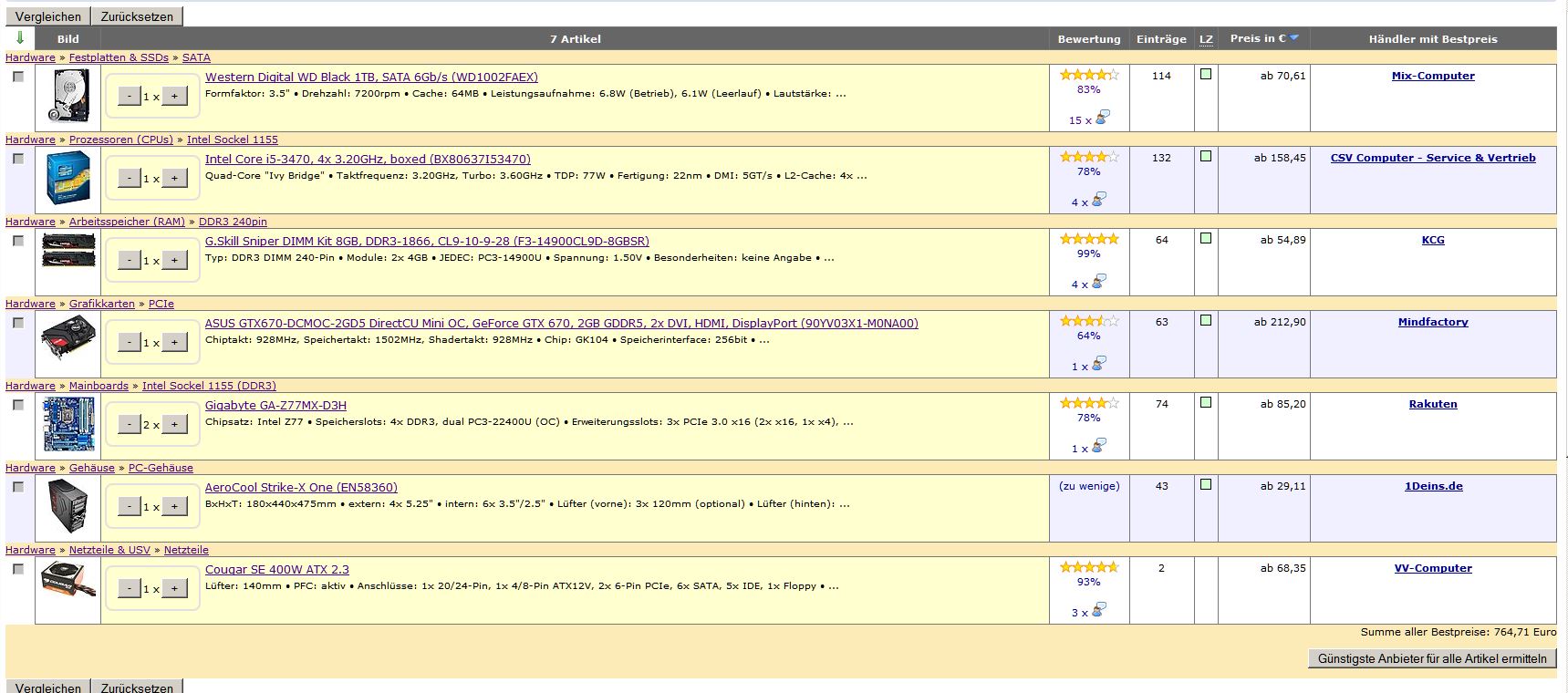Click the sort arrow beside Preis in €
This screenshot has width=1568, height=693.
[1293, 37]
